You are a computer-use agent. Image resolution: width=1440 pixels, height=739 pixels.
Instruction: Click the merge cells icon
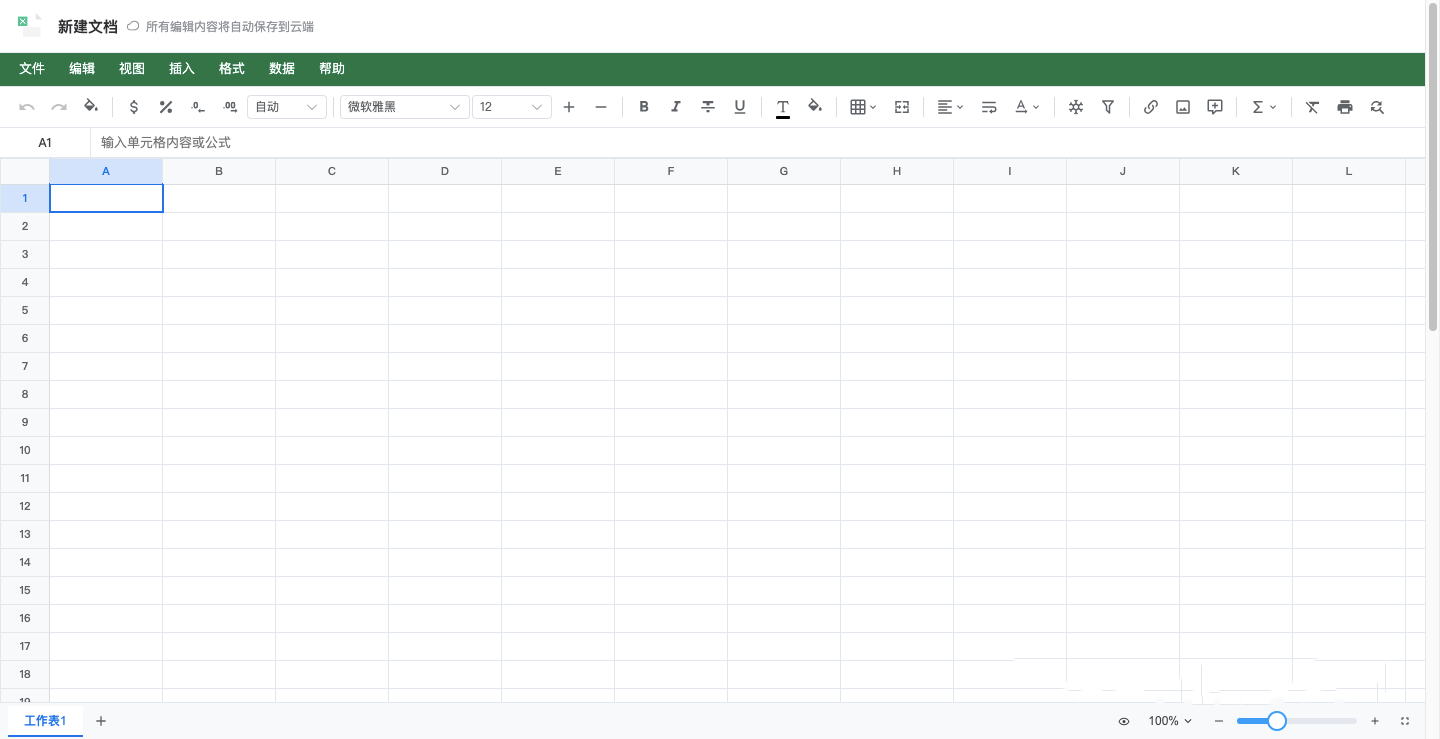coord(902,107)
